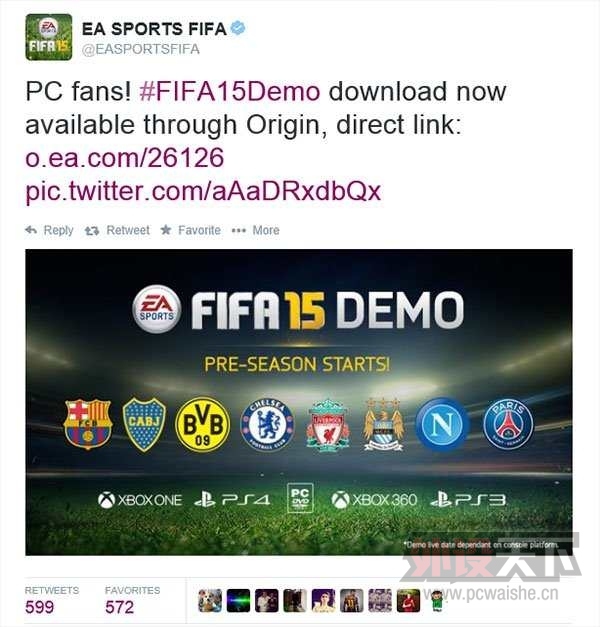Reply to the tweet
The height and width of the screenshot is (627, 600).
(x=49, y=230)
